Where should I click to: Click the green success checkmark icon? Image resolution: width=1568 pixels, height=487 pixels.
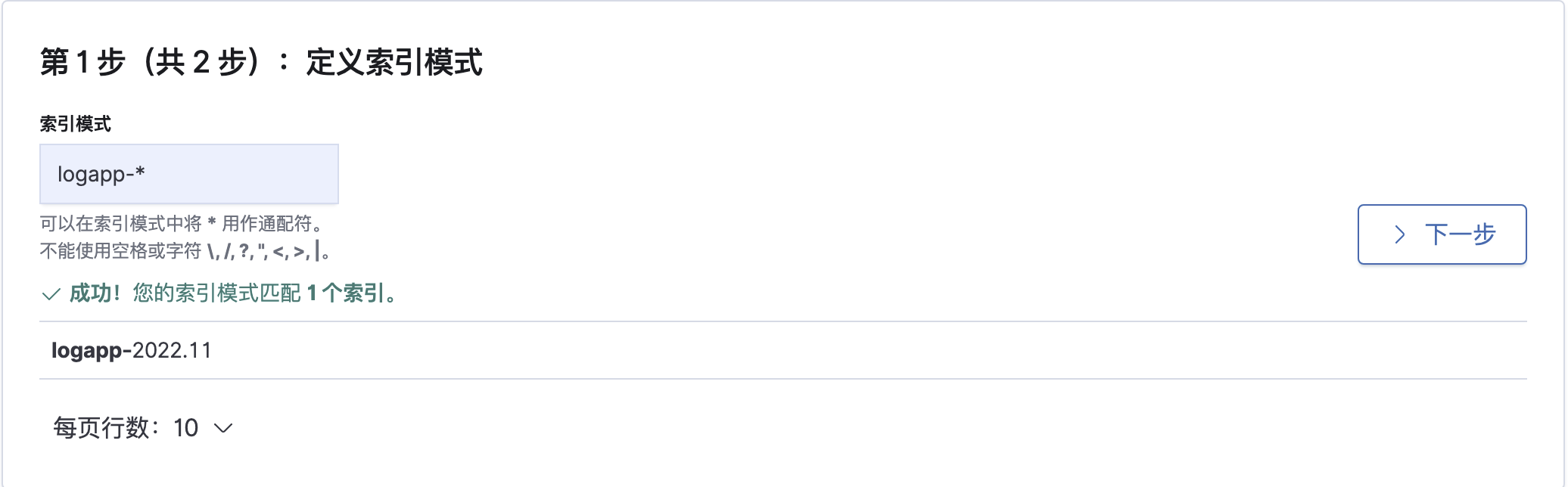[51, 294]
